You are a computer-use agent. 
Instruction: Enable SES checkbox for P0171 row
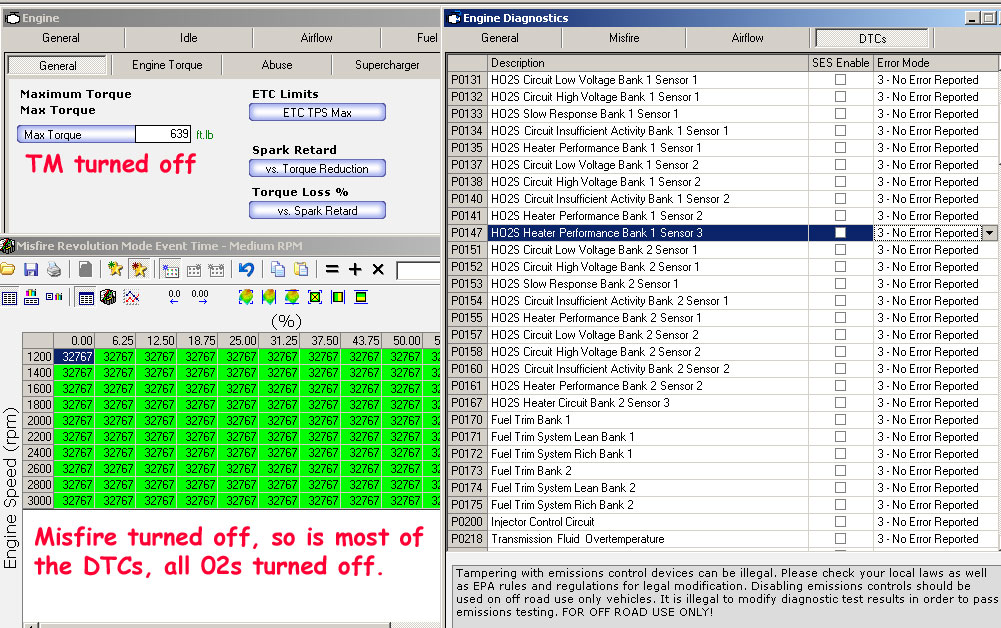tap(840, 437)
